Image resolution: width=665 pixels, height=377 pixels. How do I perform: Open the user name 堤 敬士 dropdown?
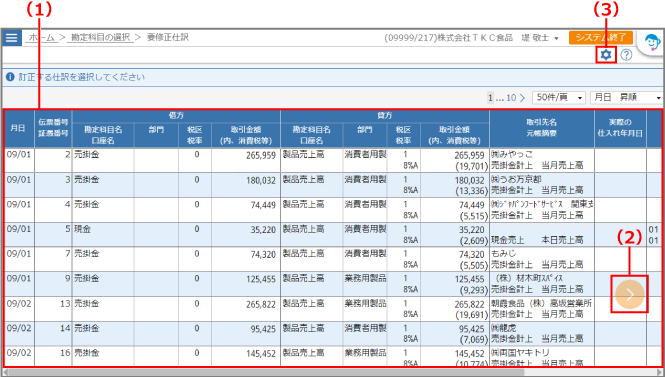click(x=539, y=38)
